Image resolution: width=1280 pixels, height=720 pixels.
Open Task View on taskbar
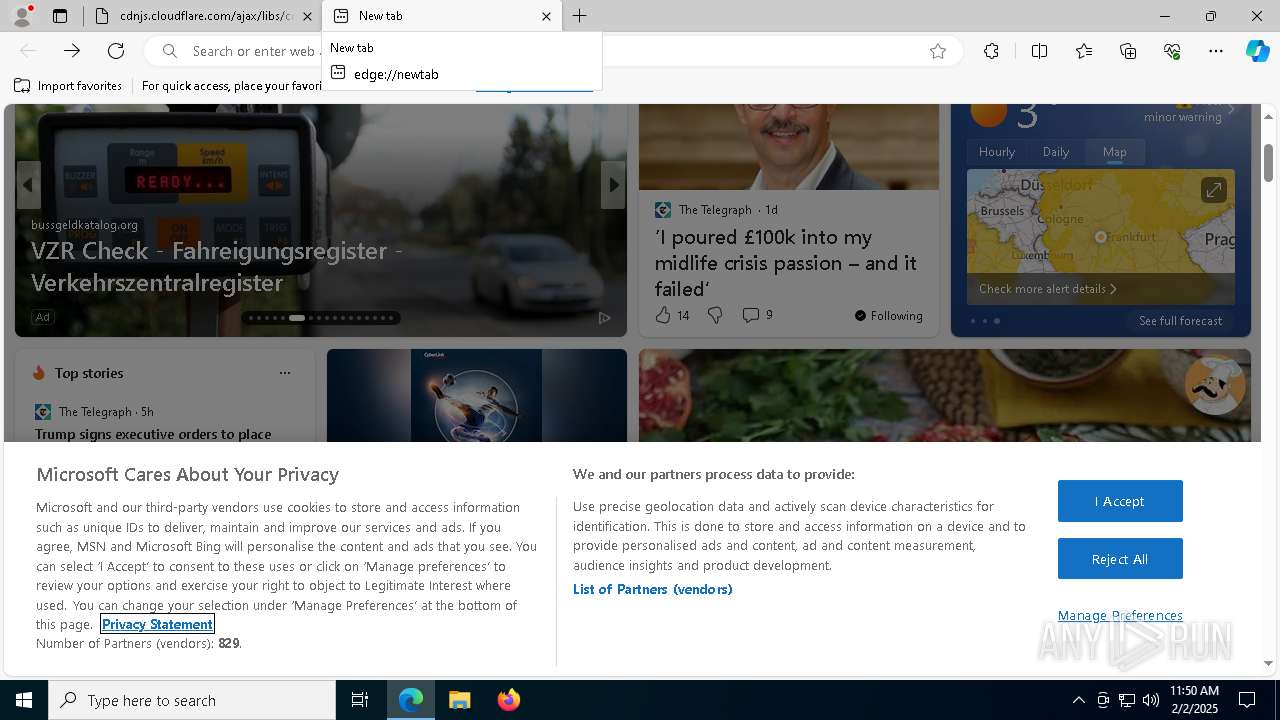tap(360, 700)
